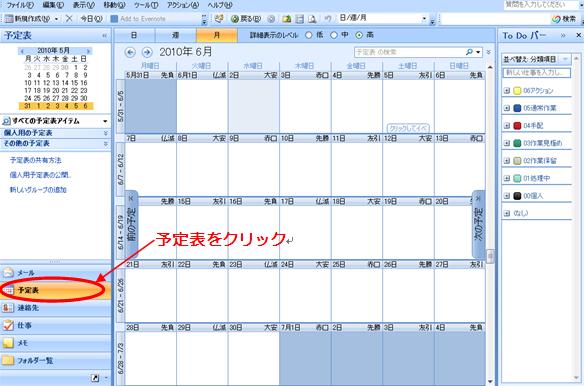This screenshot has height=386, width=584.
Task: Click the 01処理中 light green swatch
Action: [x=517, y=178]
